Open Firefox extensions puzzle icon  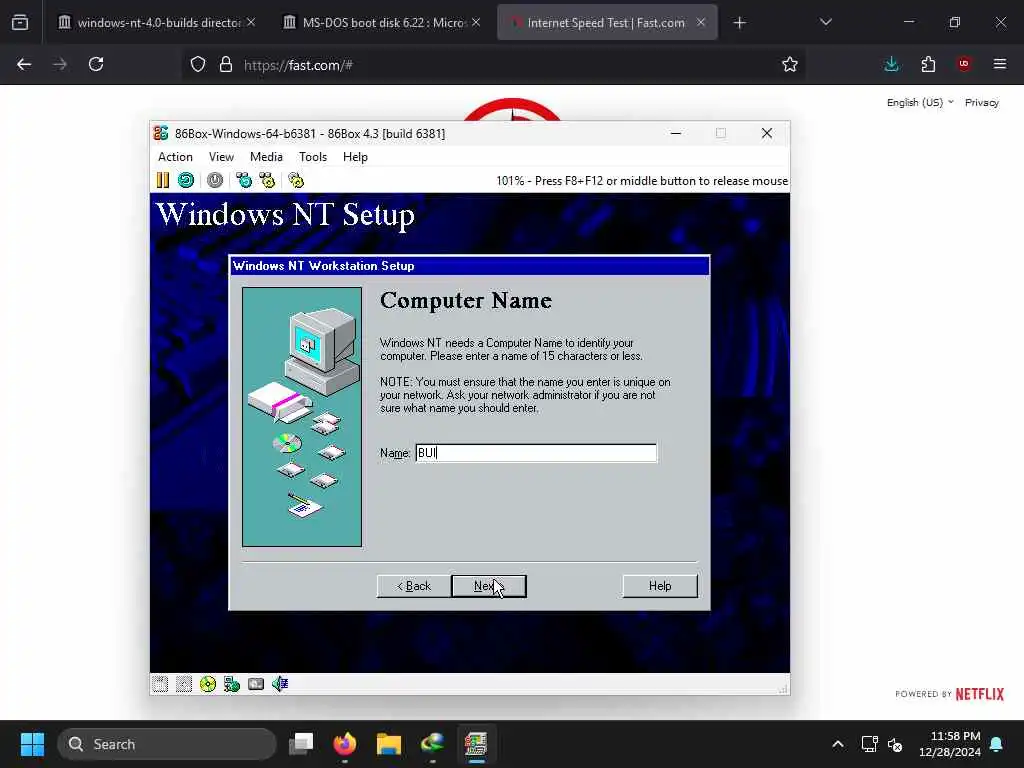pos(928,64)
